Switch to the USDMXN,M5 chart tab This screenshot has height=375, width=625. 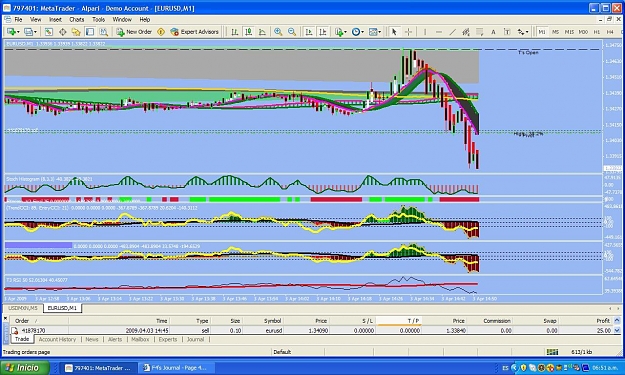[x=23, y=308]
